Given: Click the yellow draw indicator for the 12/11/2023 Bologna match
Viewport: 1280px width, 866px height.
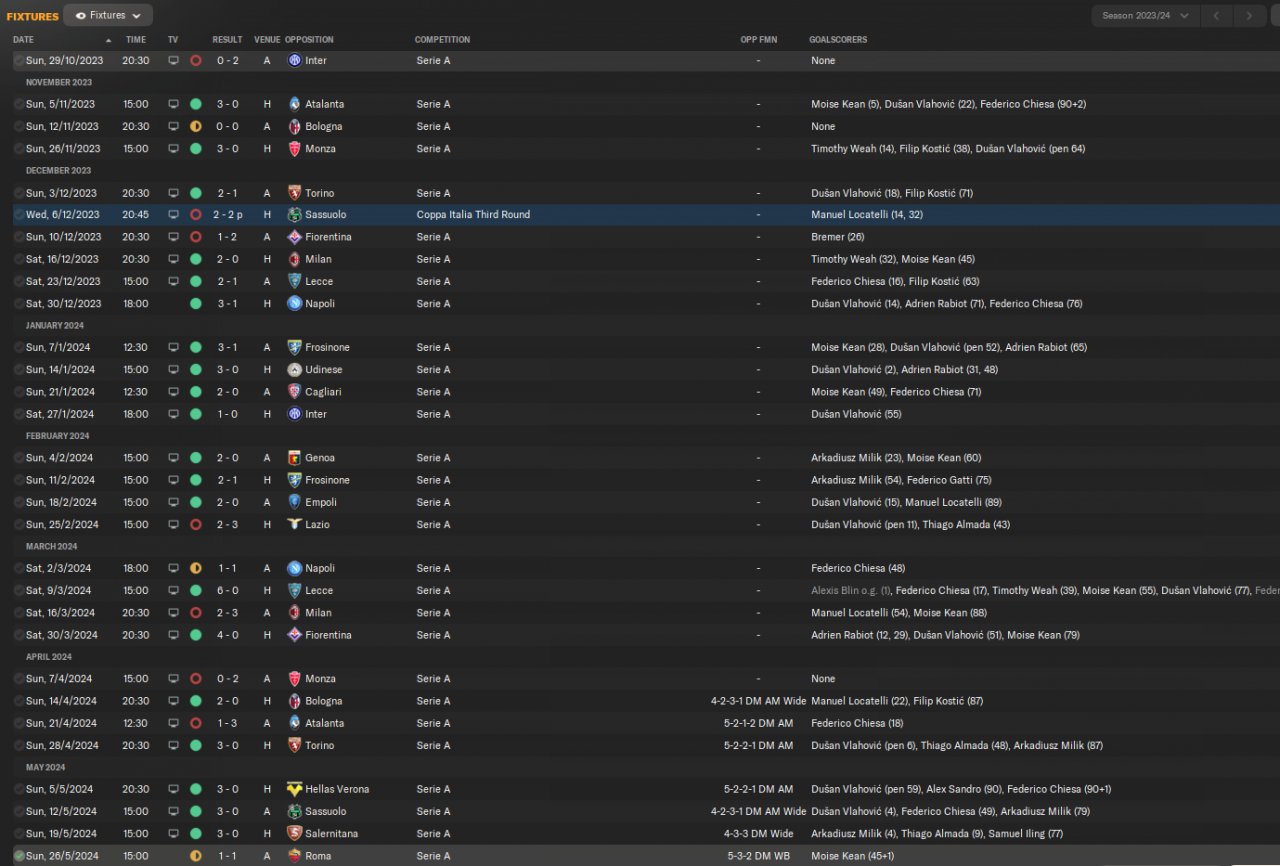Looking at the screenshot, I should 195,126.
